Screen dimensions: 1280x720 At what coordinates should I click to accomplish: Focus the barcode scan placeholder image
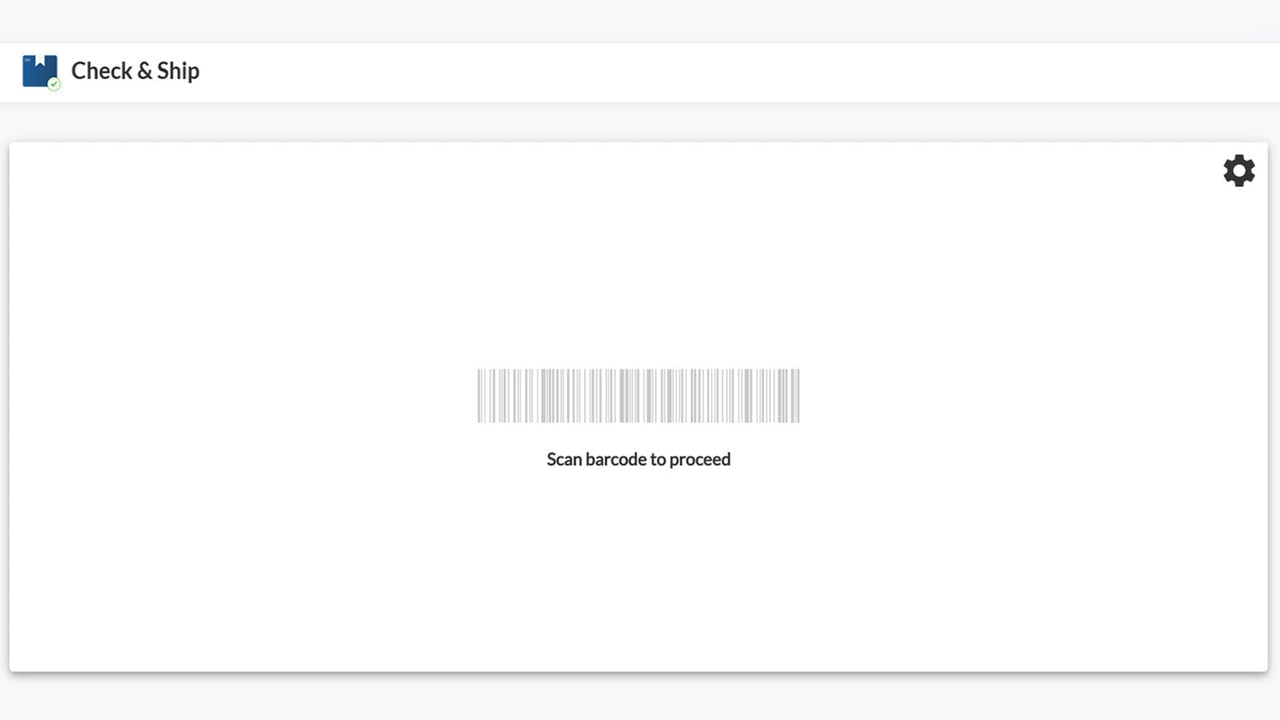point(638,395)
